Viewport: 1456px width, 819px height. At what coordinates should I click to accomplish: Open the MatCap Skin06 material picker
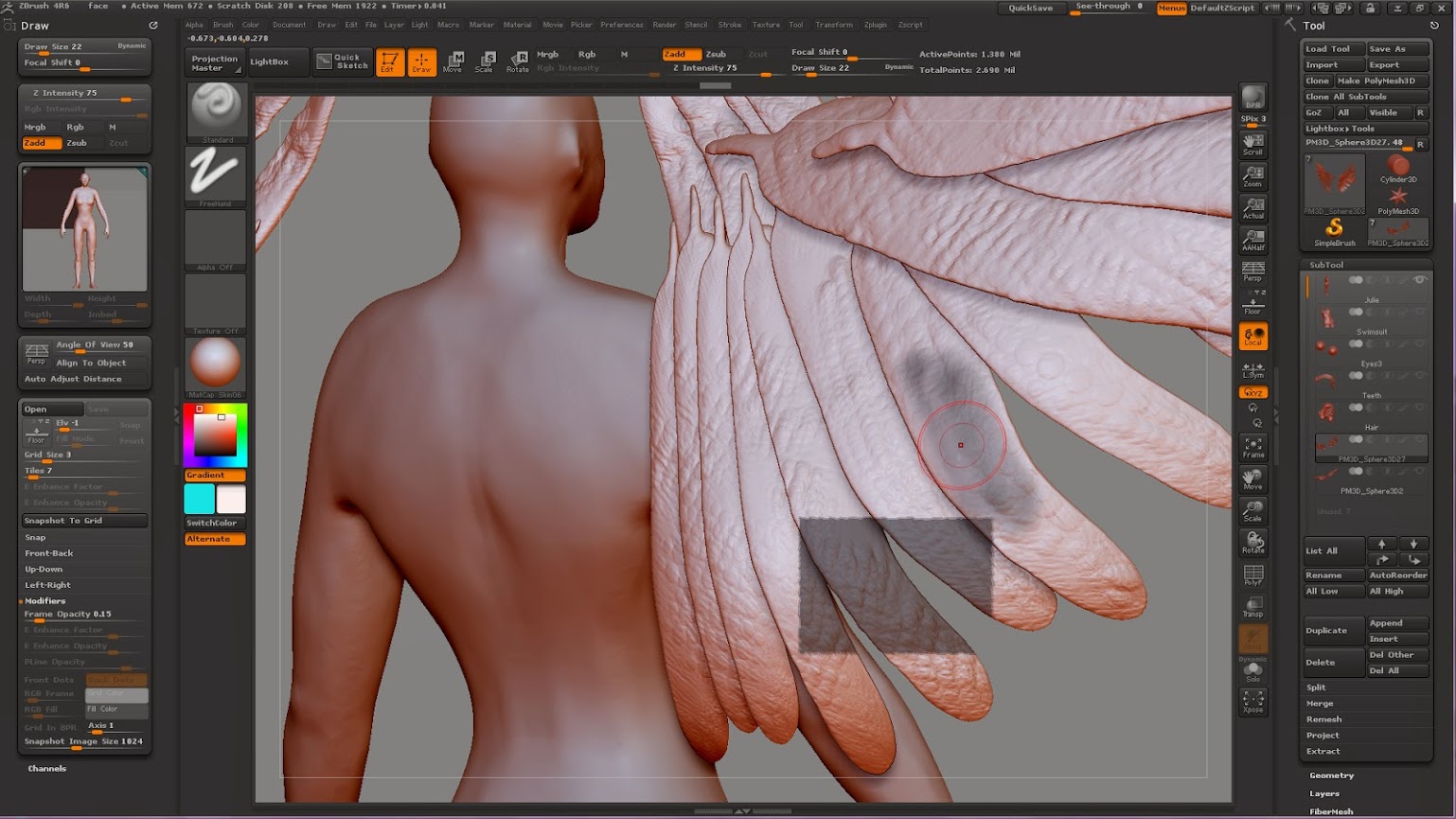click(216, 367)
